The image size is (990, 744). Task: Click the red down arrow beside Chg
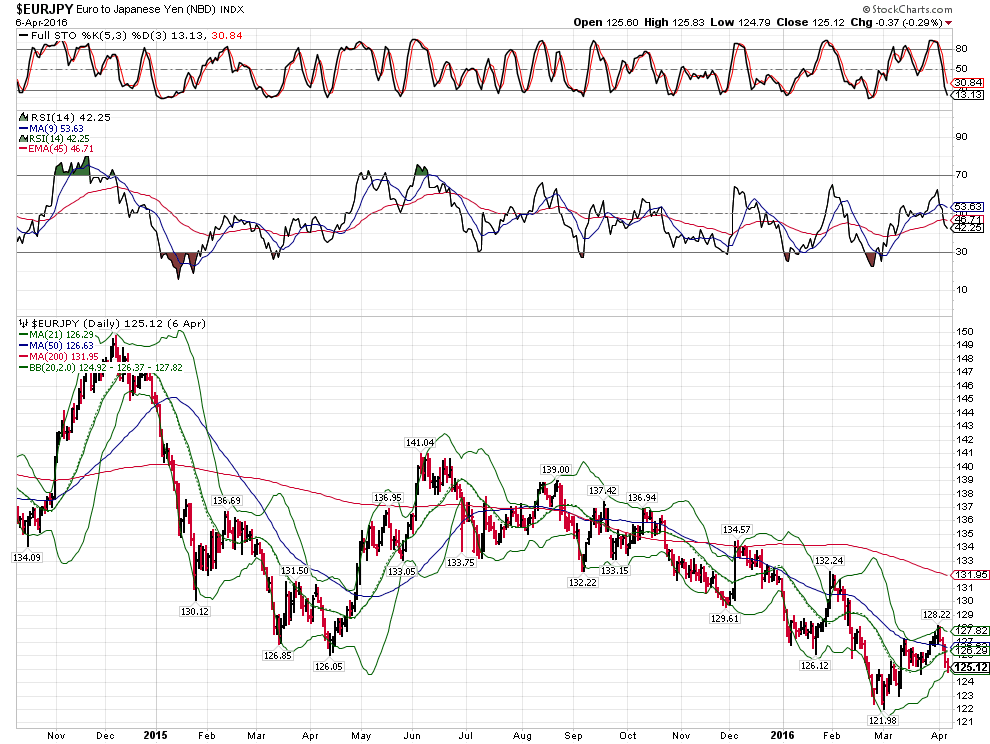coord(948,22)
